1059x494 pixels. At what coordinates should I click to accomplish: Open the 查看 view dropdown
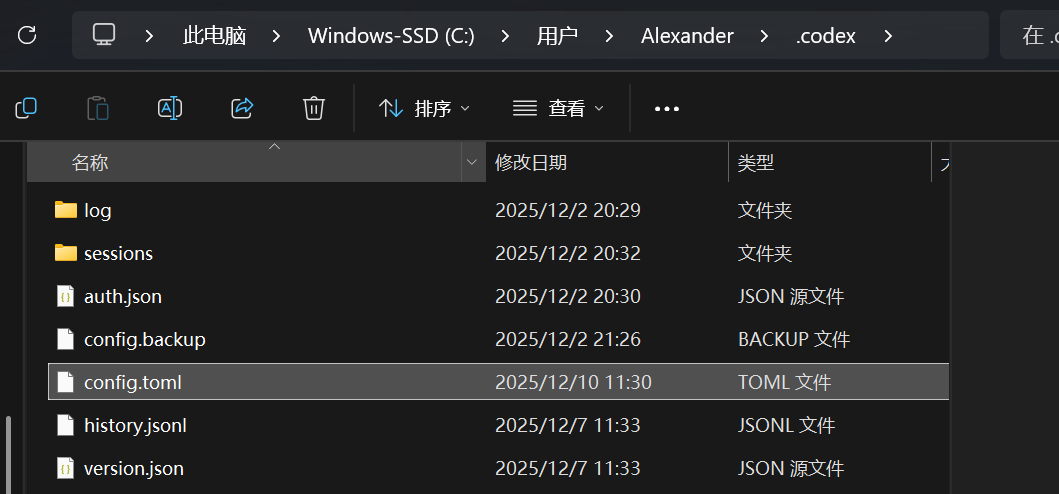coord(558,108)
